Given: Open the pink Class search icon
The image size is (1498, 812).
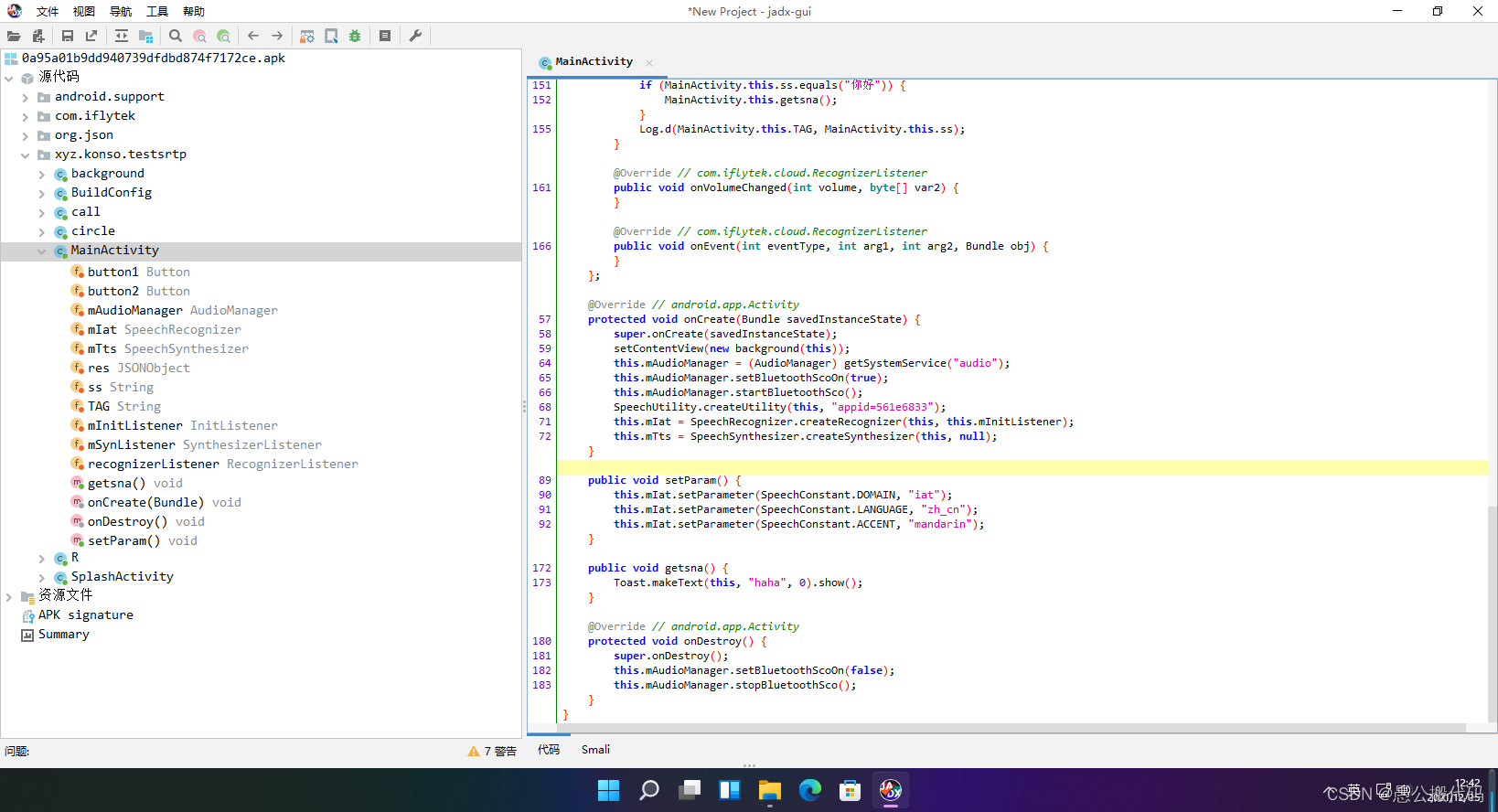Looking at the screenshot, I should click(x=199, y=36).
